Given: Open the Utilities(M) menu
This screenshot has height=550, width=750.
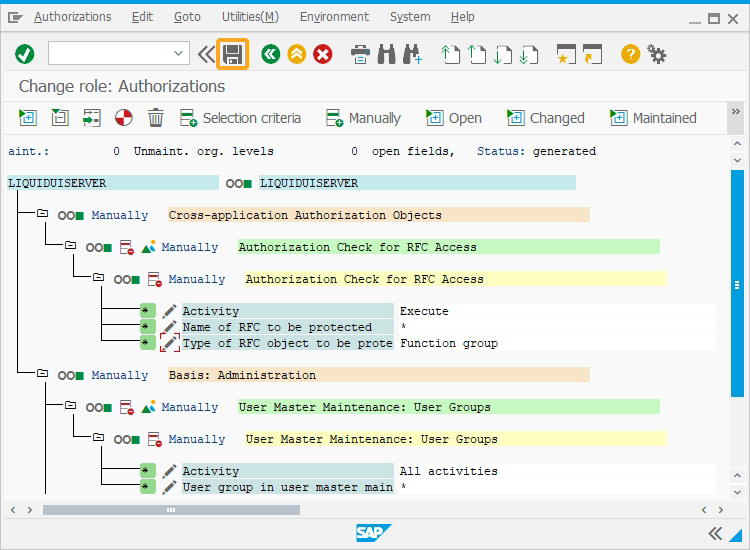Looking at the screenshot, I should [250, 17].
